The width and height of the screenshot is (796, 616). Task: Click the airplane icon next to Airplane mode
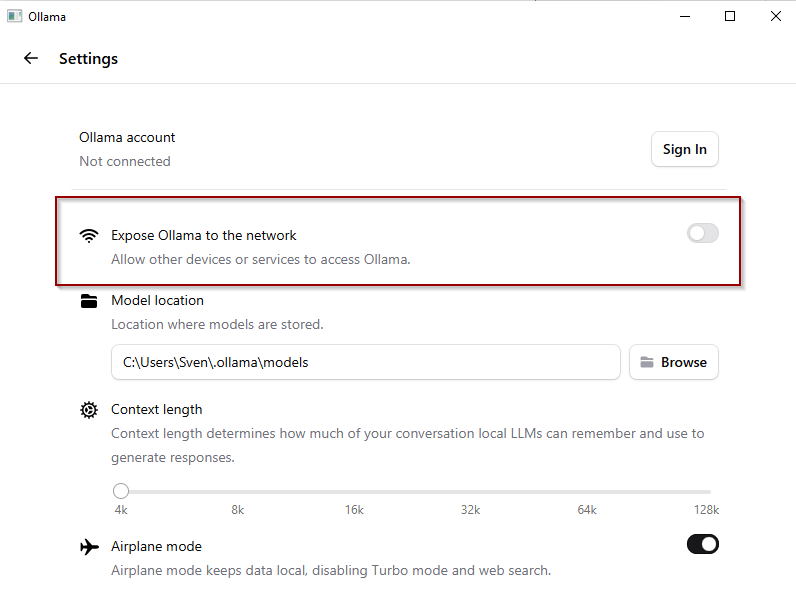pos(90,547)
